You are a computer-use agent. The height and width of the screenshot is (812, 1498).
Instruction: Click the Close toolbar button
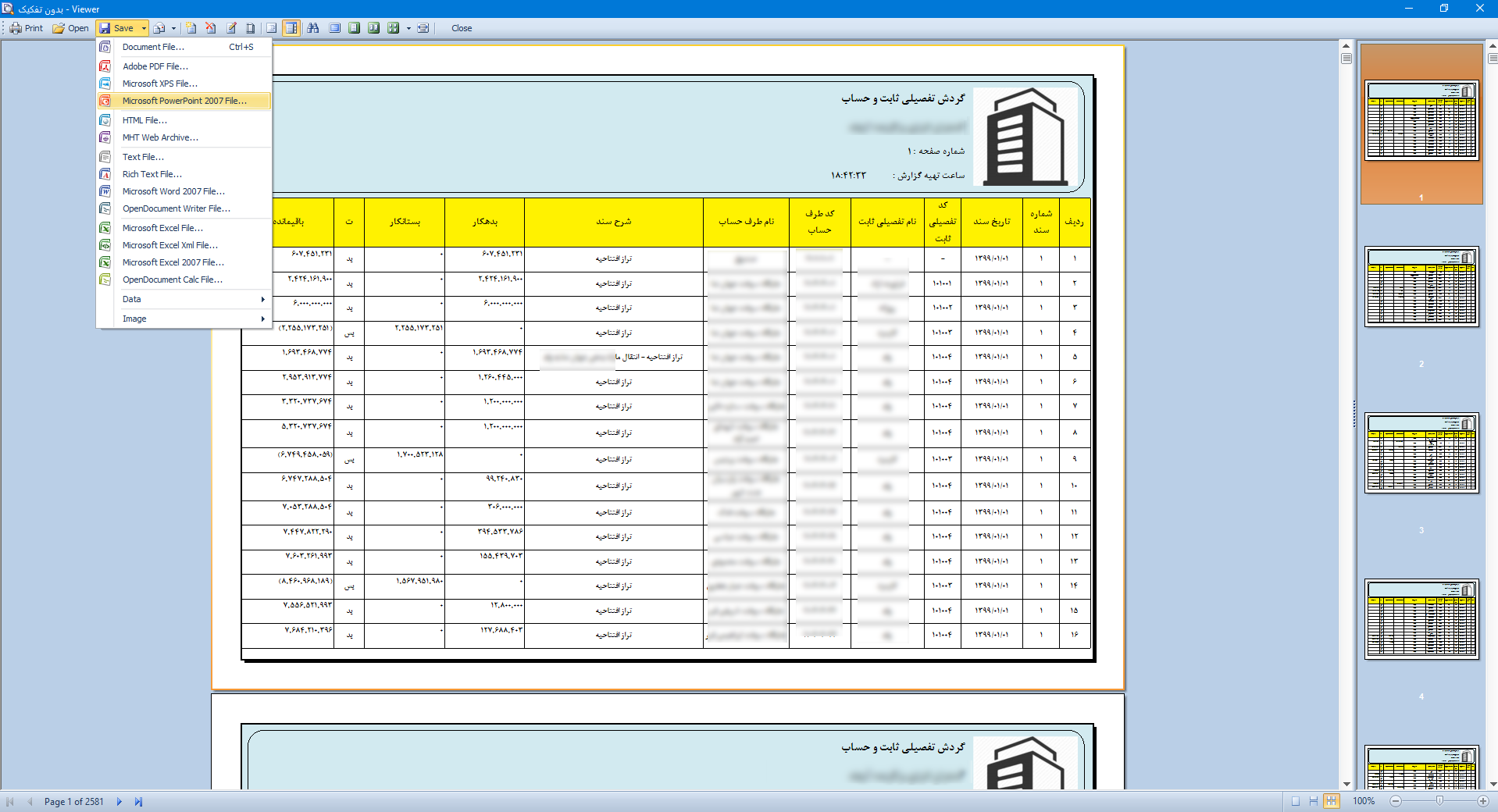tap(462, 28)
